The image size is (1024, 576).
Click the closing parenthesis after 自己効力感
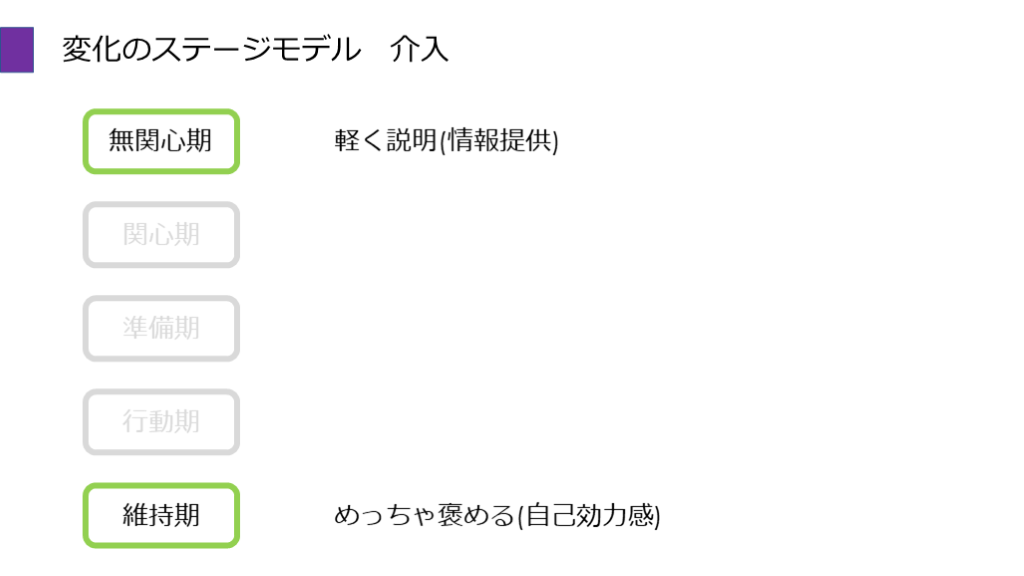tap(658, 516)
